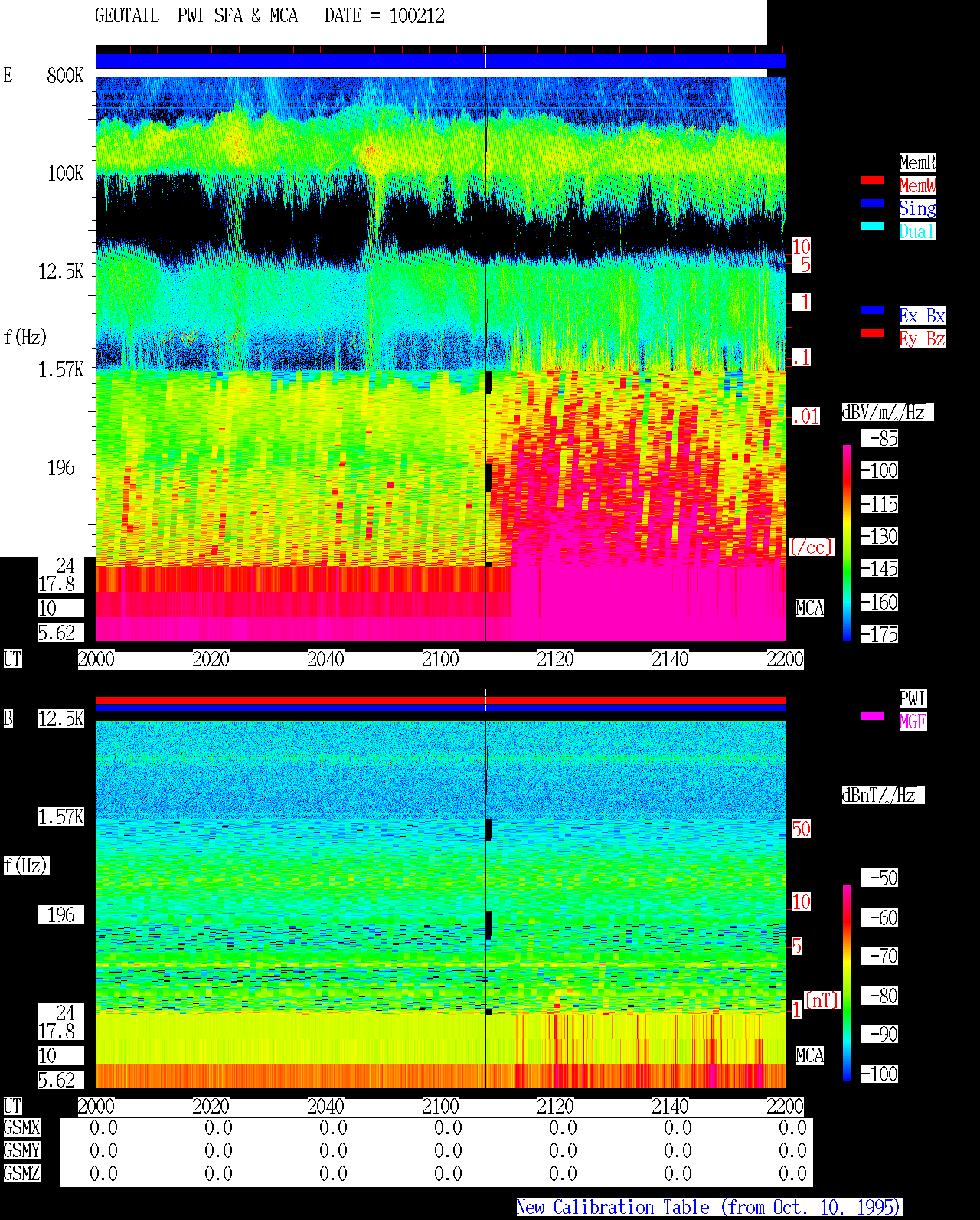Click the 'E' panel label
This screenshot has width=980, height=1220.
point(8,75)
